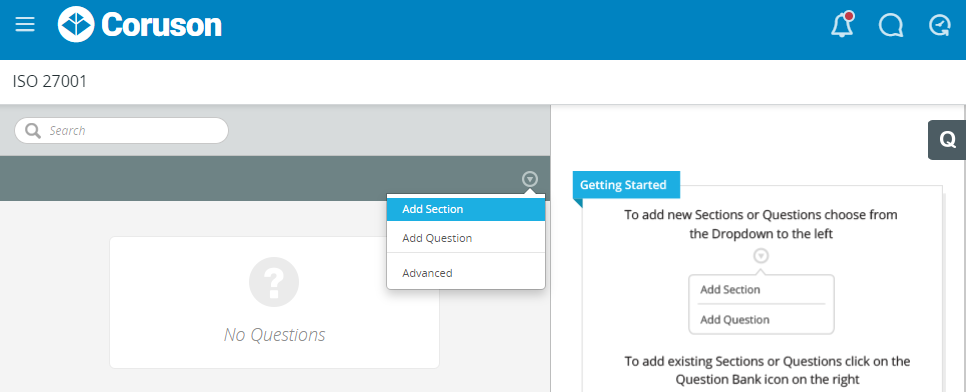Click into the Search field
The image size is (966, 392).
click(x=121, y=131)
